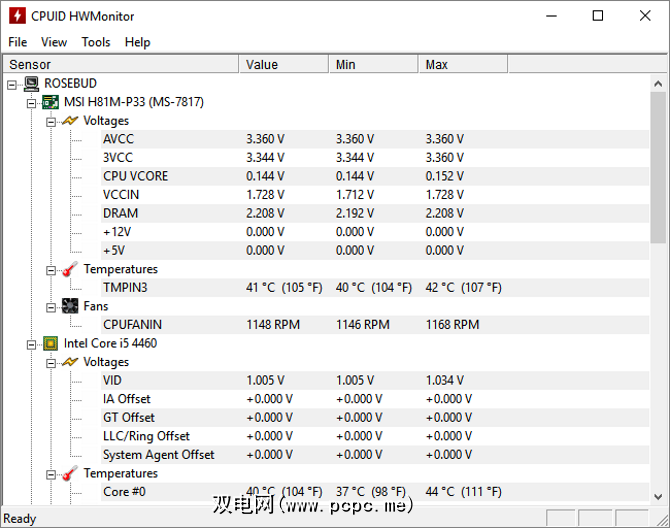Click the CPUID HWMonitor lightning bolt app icon
Screen dimensions: 670x528
point(17,16)
